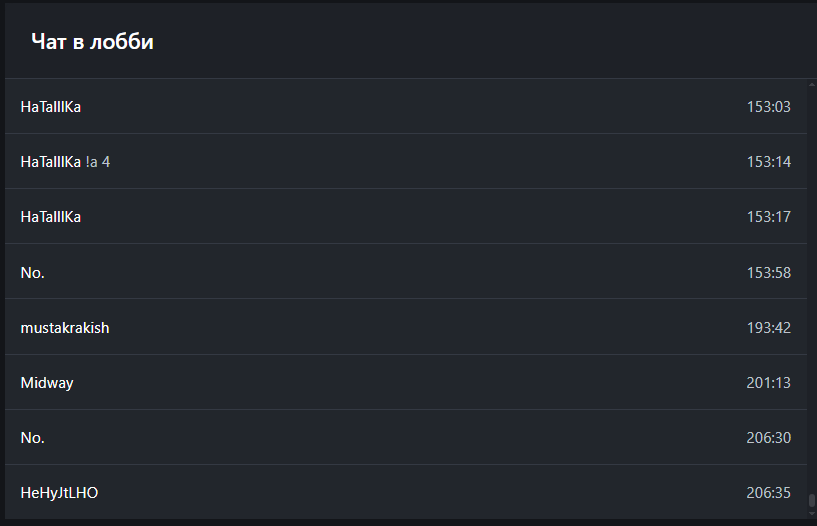Image resolution: width=817 pixels, height=526 pixels.
Task: Select the Midway username
Action: pyautogui.click(x=47, y=382)
